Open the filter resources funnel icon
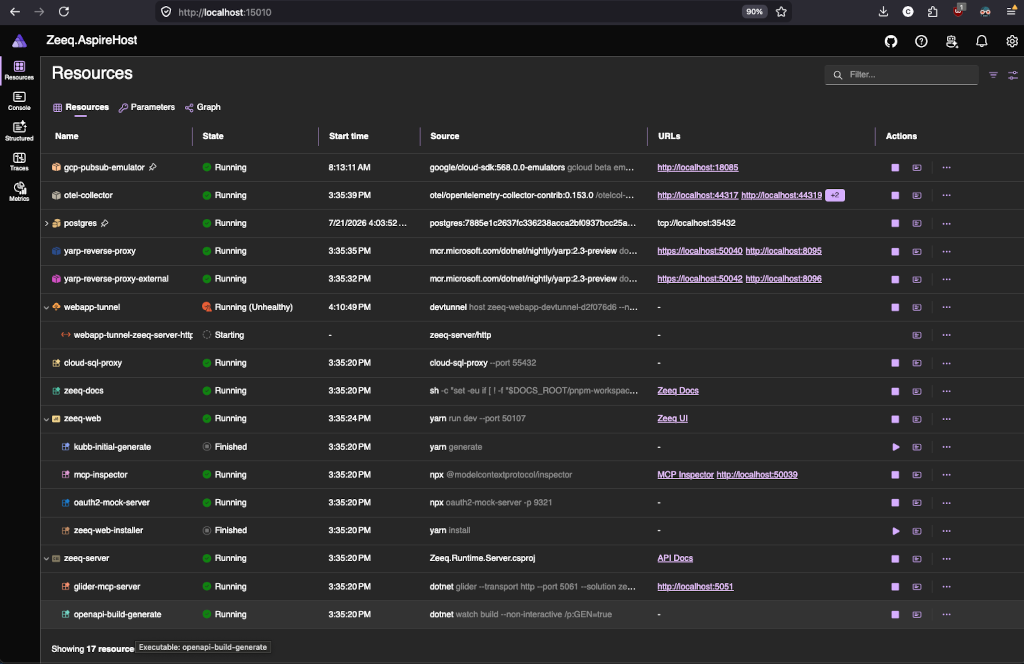This screenshot has height=664, width=1024. (993, 75)
